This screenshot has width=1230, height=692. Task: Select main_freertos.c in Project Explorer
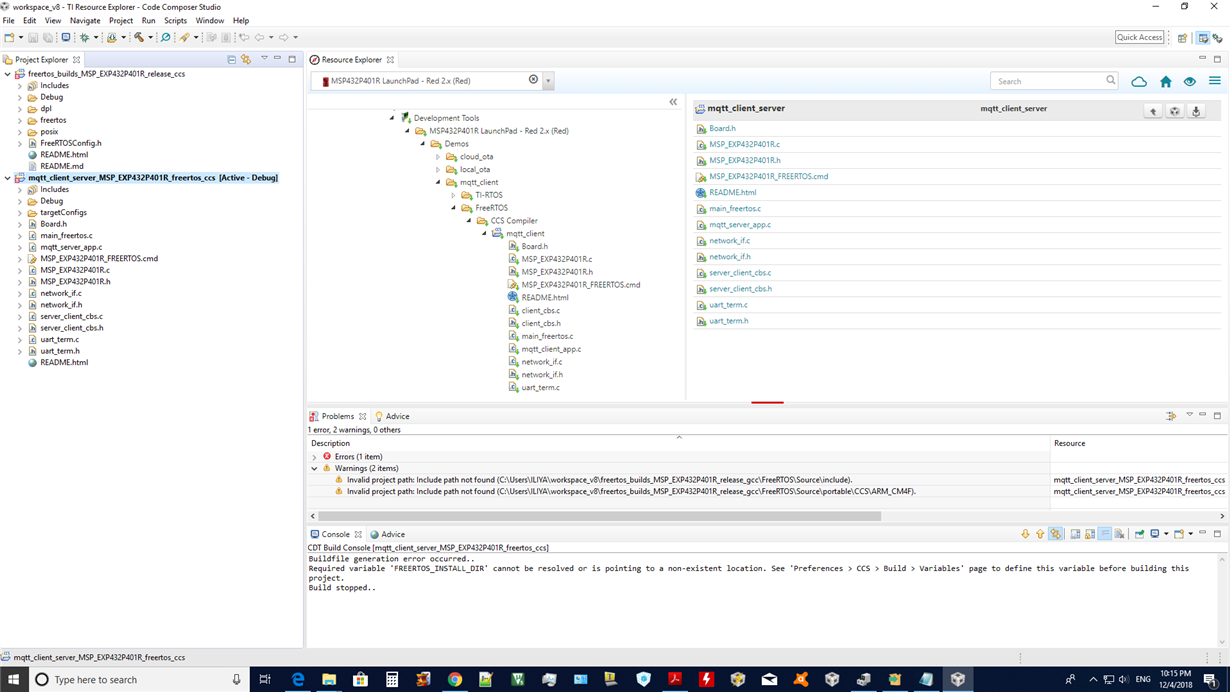66,236
